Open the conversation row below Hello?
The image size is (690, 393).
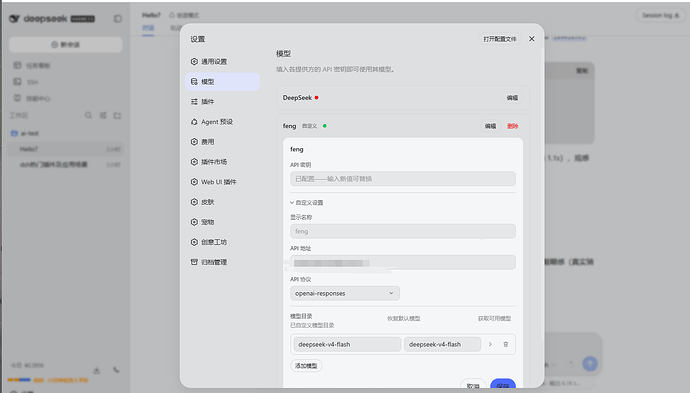(x=66, y=165)
